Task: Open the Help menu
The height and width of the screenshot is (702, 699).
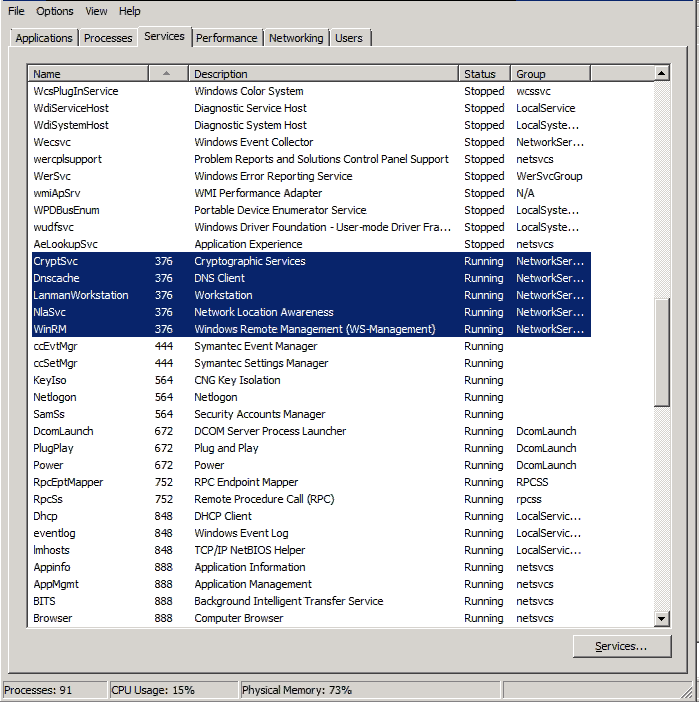Action: pyautogui.click(x=130, y=11)
